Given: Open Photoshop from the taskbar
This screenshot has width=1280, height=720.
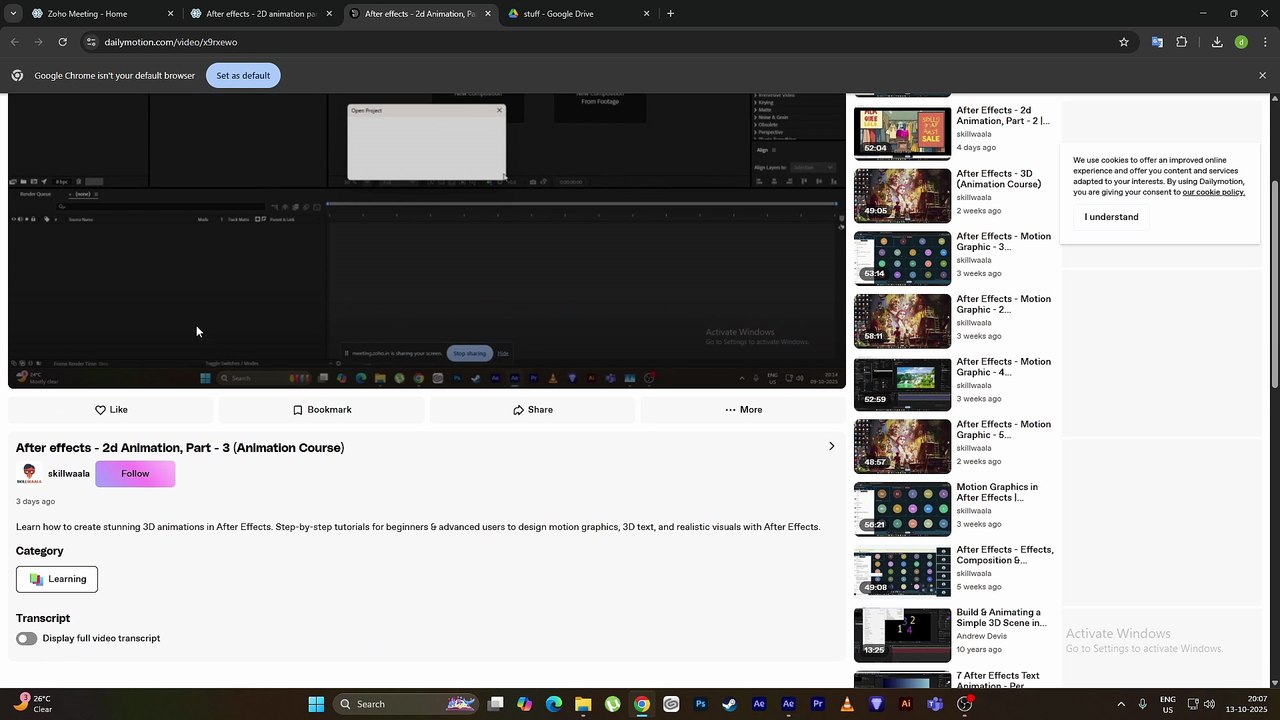Looking at the screenshot, I should tap(700, 704).
